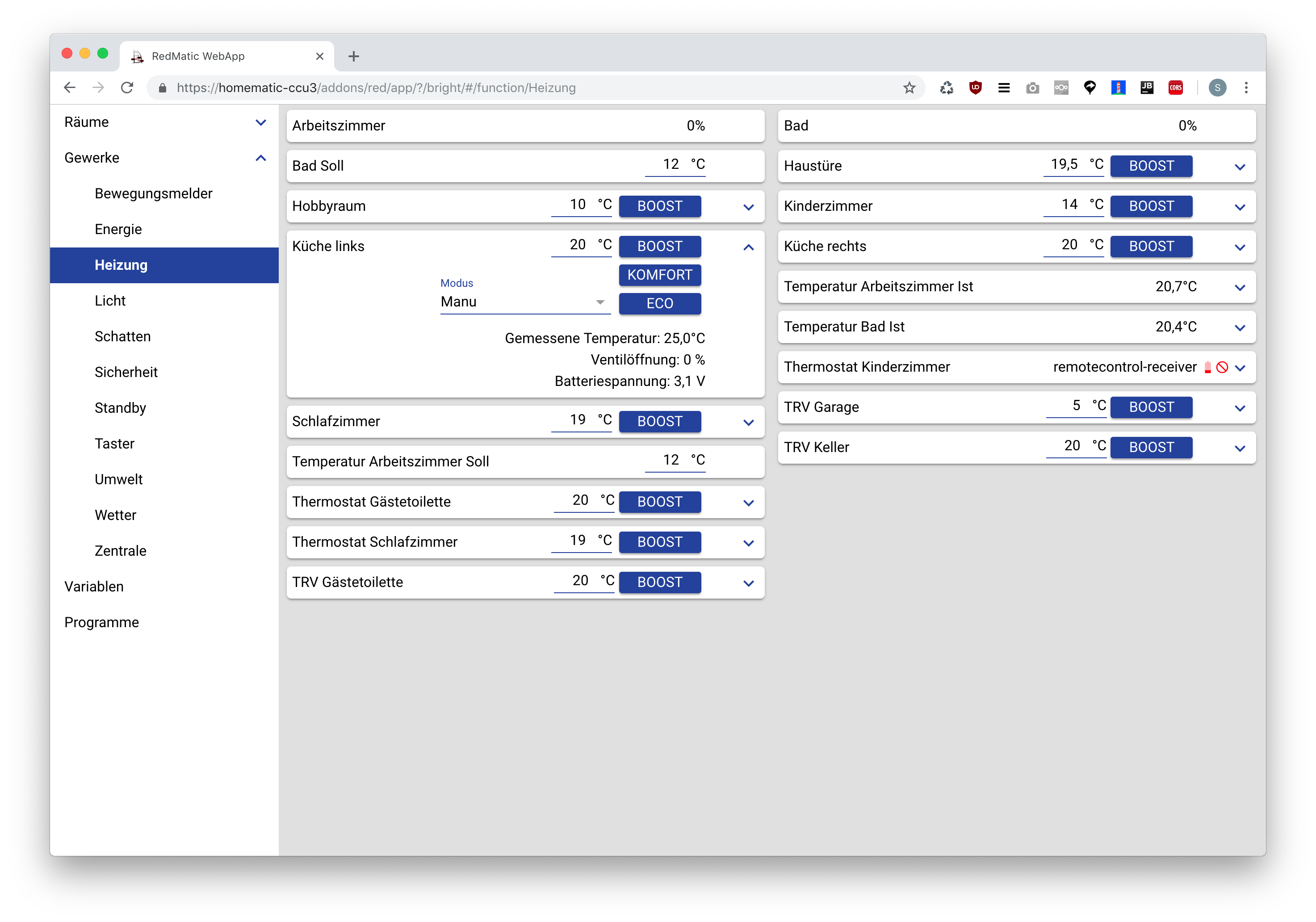
Task: Expand the Räume sidebar section
Action: [261, 123]
